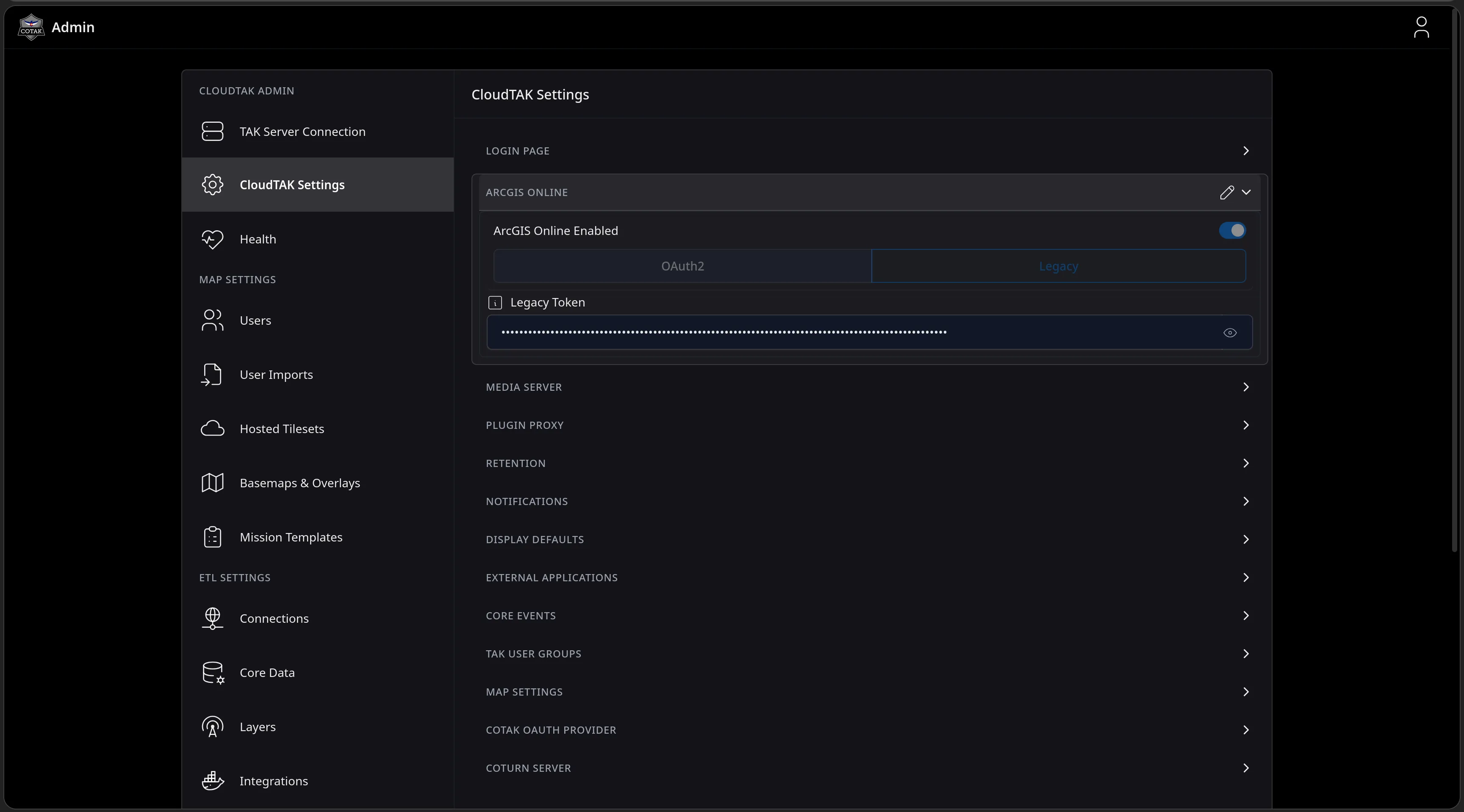Expand the Plugin Proxy section
The image size is (1464, 812).
click(870, 425)
